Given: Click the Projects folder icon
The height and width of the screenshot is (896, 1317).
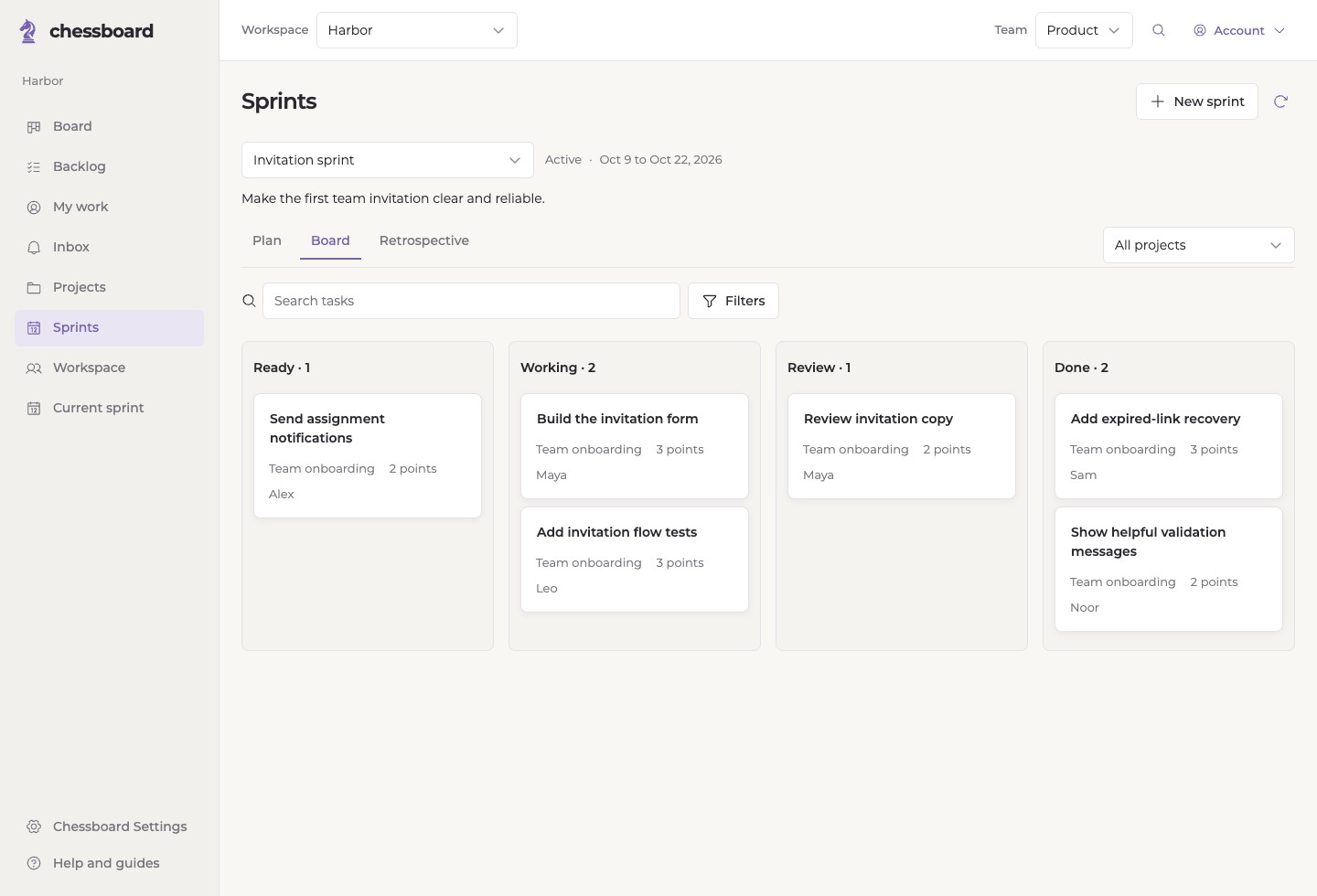Looking at the screenshot, I should coord(34,288).
